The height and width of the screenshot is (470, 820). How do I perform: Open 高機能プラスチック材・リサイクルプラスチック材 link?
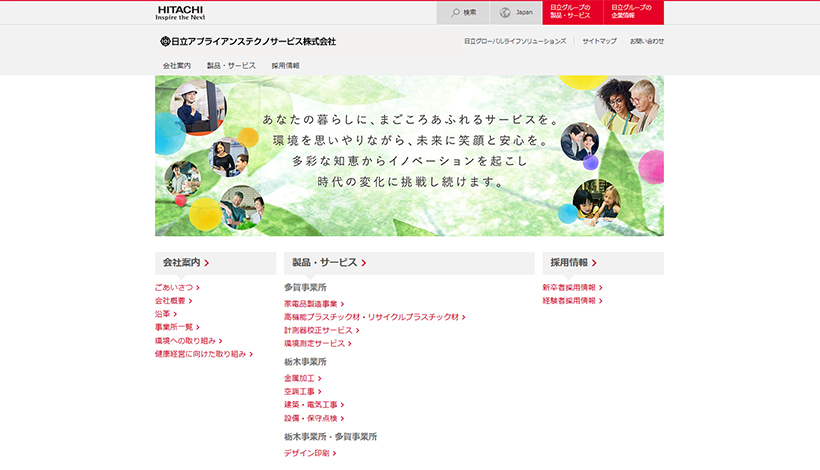375,317
